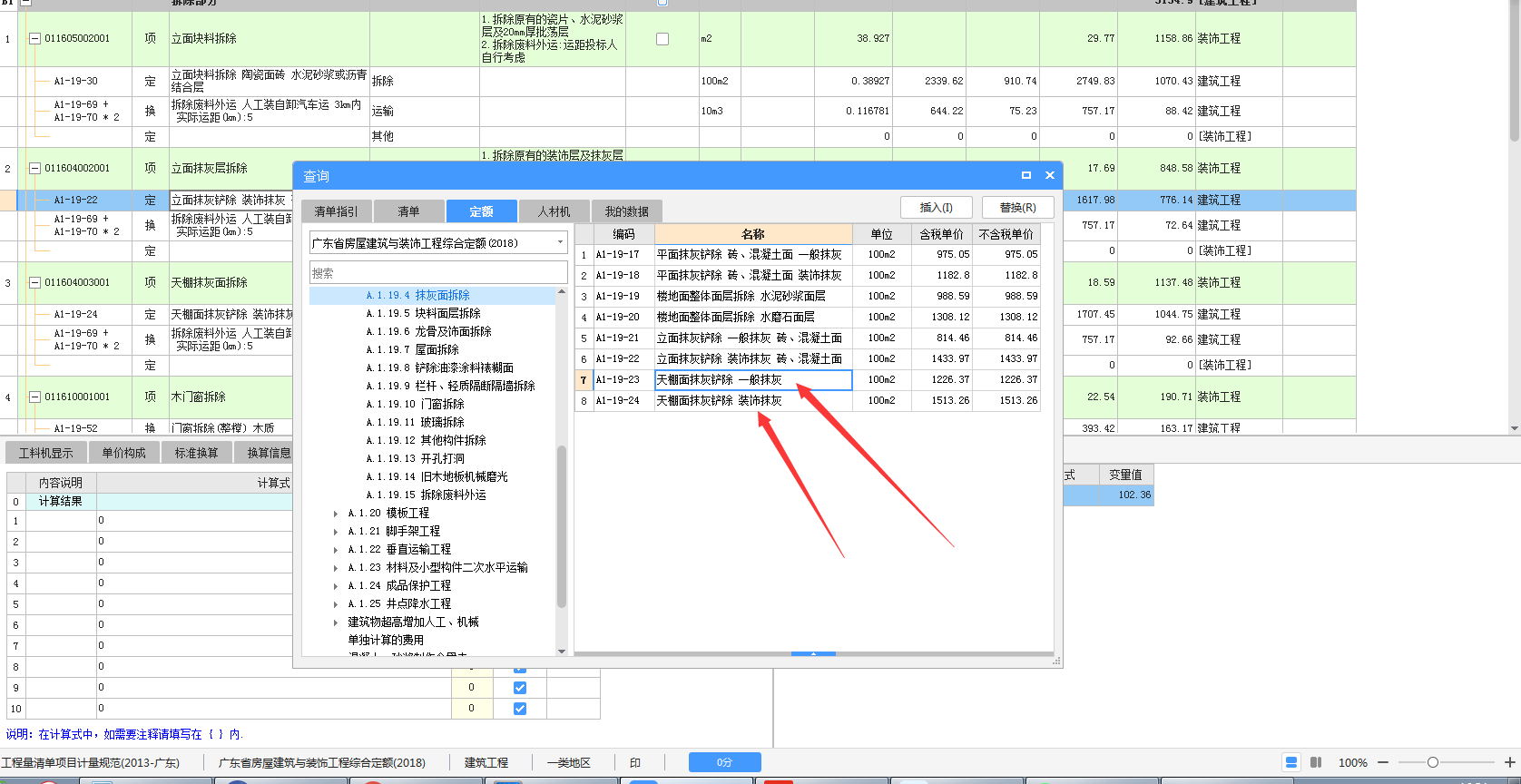Click 一类地区 in the status bar
This screenshot has height=784, width=1521.
coord(569,762)
